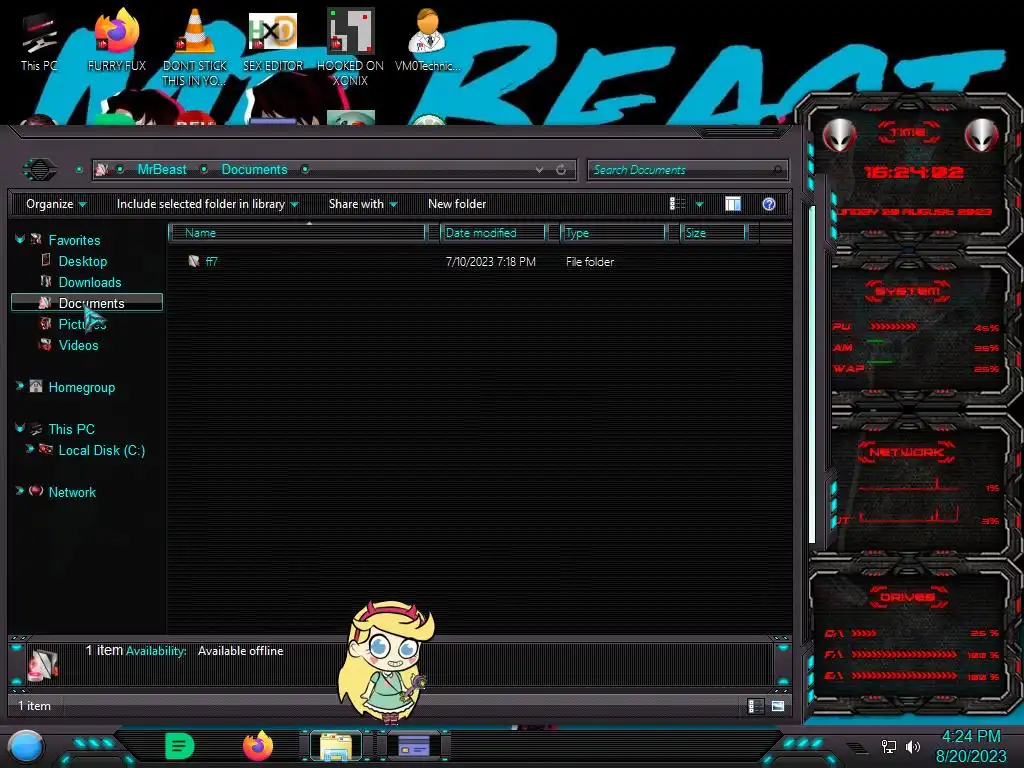The image size is (1024, 768).
Task: Click the volume speaker tray icon
Action: click(x=913, y=746)
